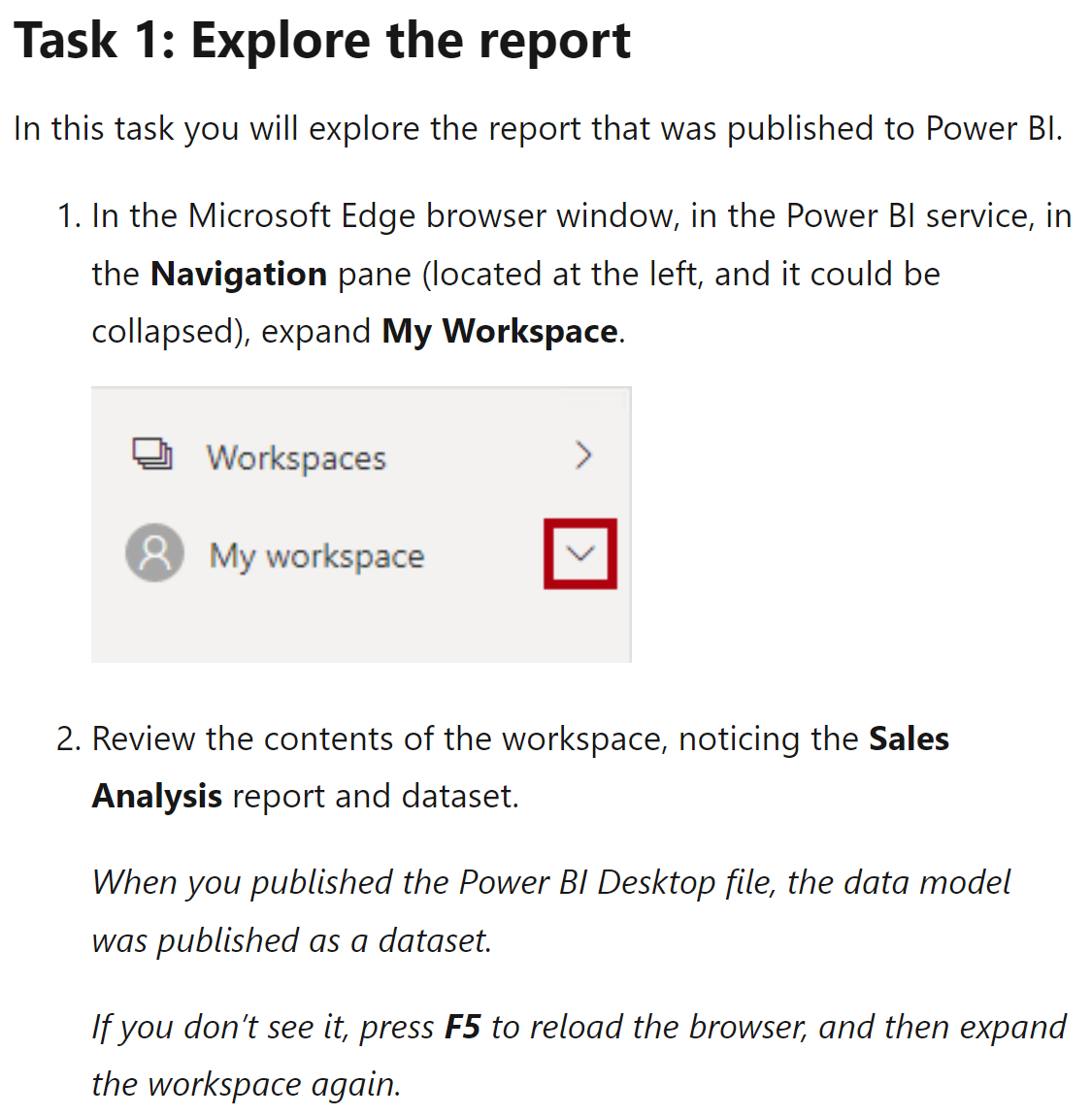Expand My workspace using the highlighted chevron

pyautogui.click(x=580, y=553)
